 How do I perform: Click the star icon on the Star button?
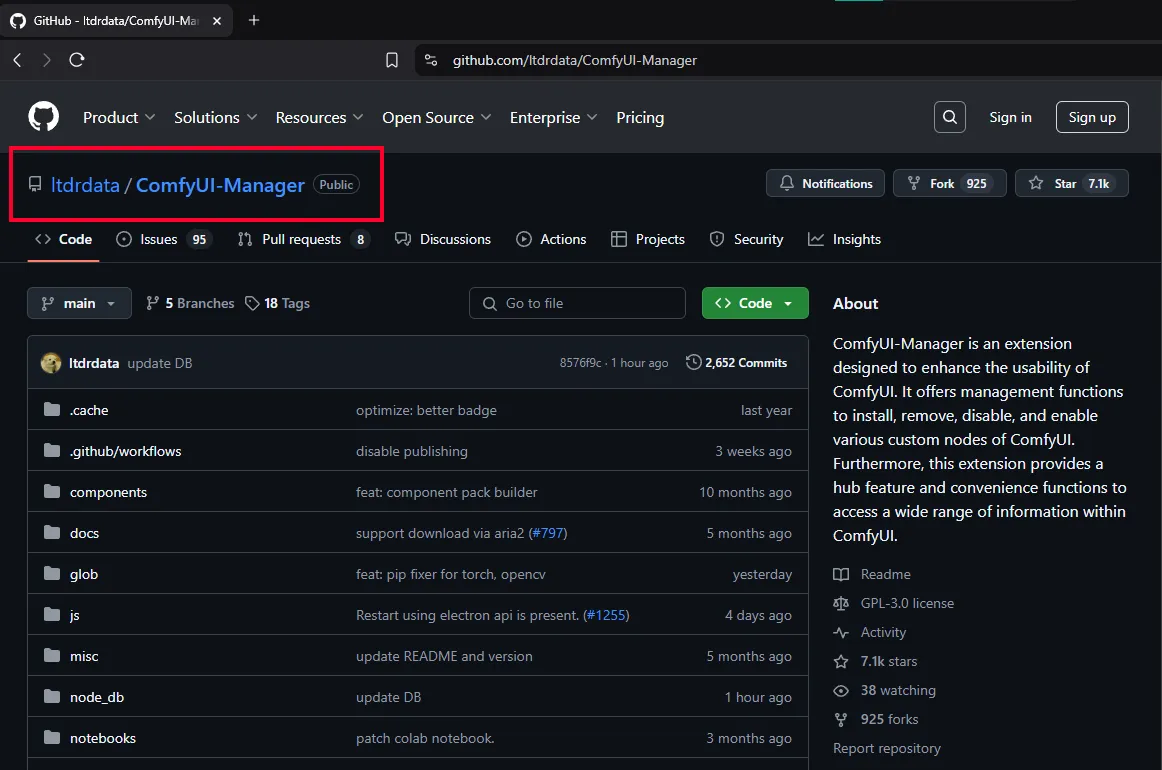pos(1036,183)
